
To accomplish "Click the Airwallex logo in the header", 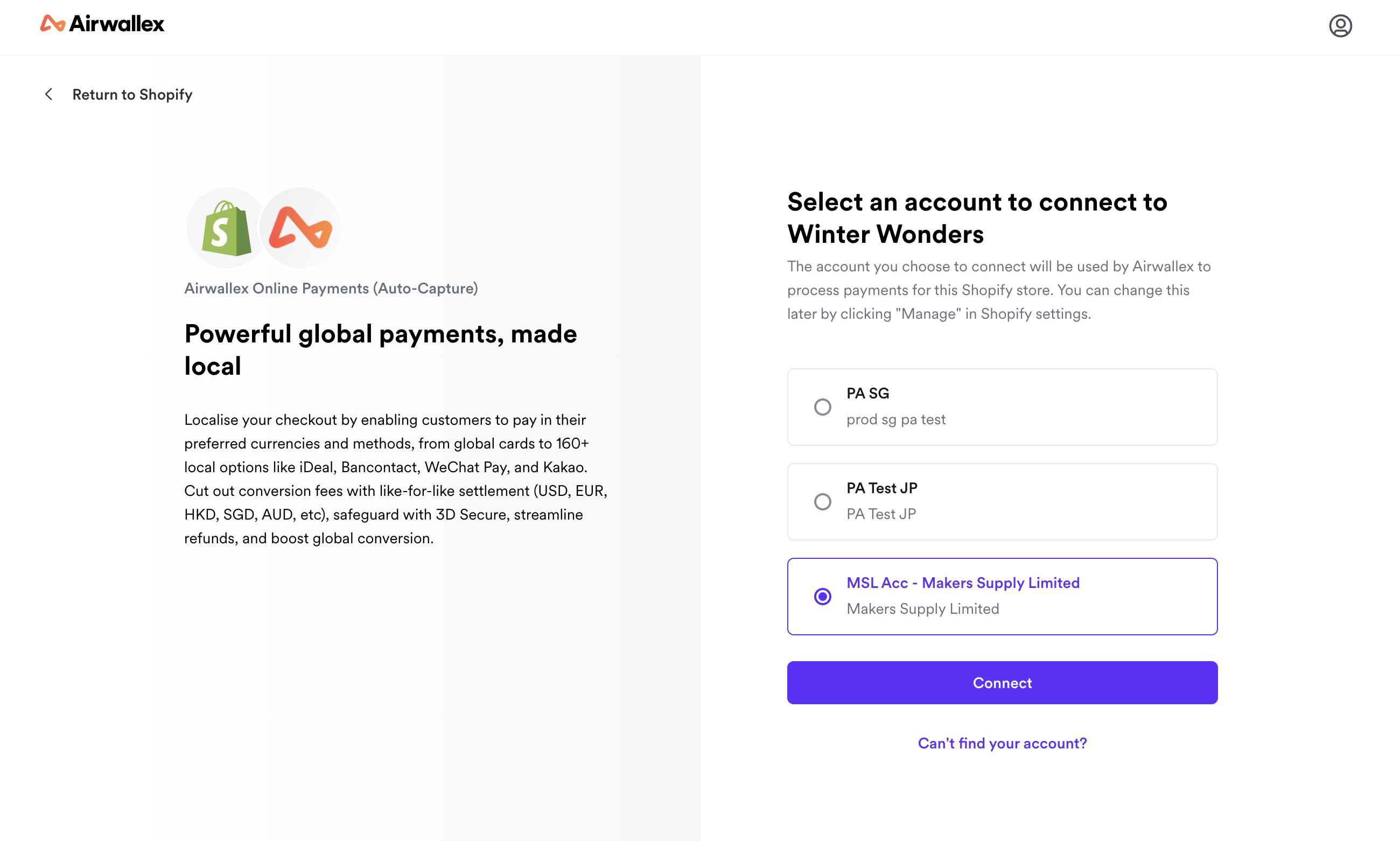I will click(x=101, y=24).
